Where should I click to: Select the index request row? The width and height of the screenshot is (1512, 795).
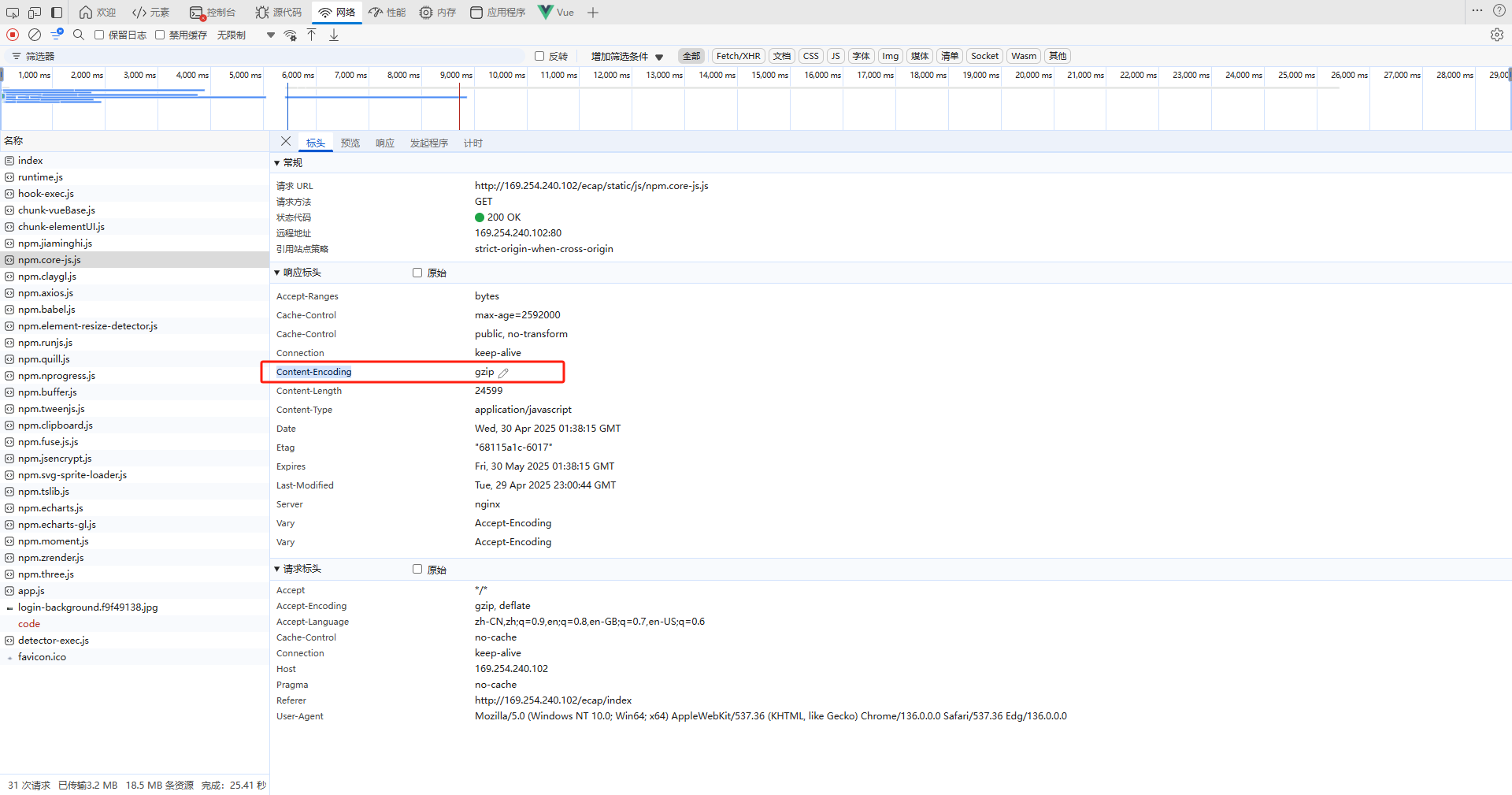pos(135,161)
